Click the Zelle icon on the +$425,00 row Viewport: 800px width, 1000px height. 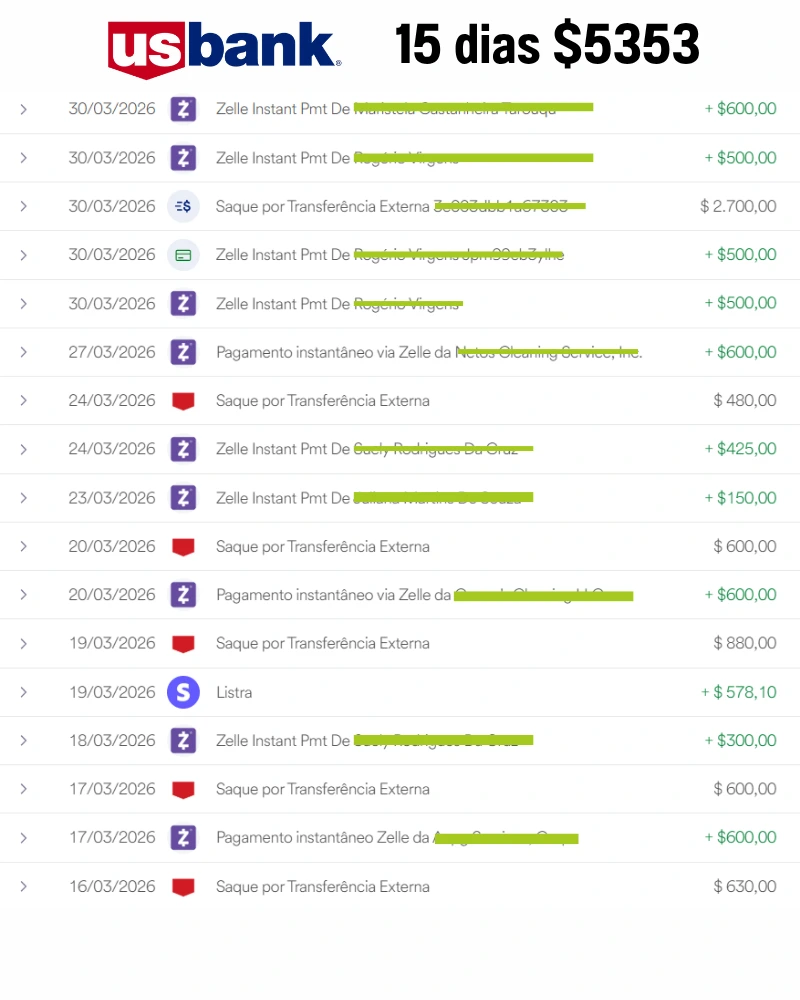pyautogui.click(x=183, y=449)
